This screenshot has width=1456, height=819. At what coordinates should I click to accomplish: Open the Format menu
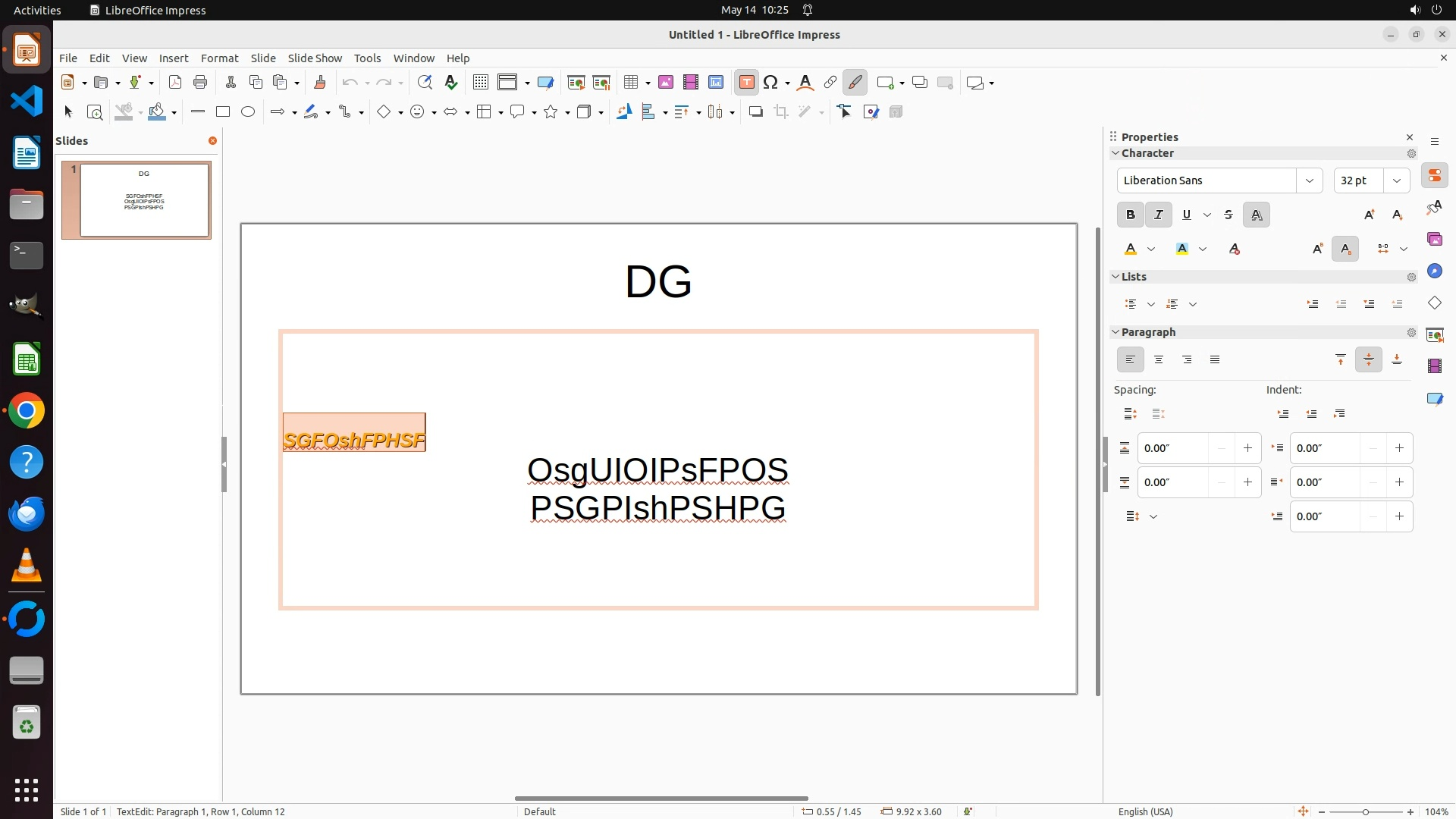pyautogui.click(x=219, y=58)
